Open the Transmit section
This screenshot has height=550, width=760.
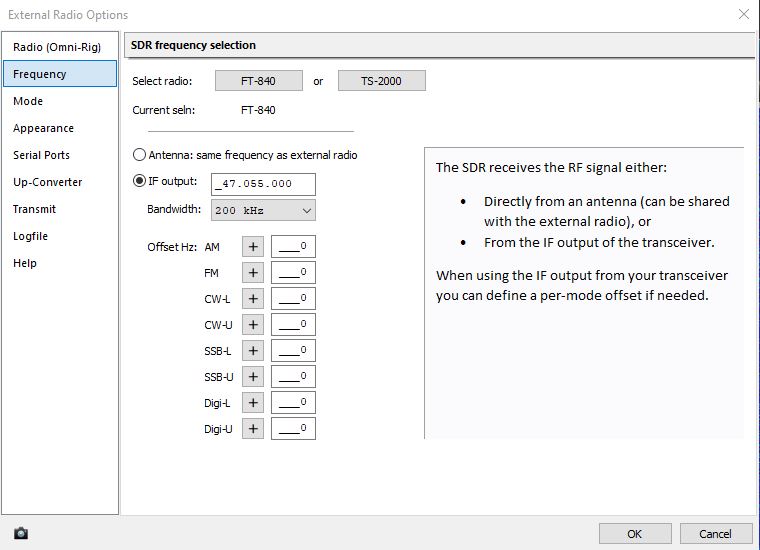(34, 209)
